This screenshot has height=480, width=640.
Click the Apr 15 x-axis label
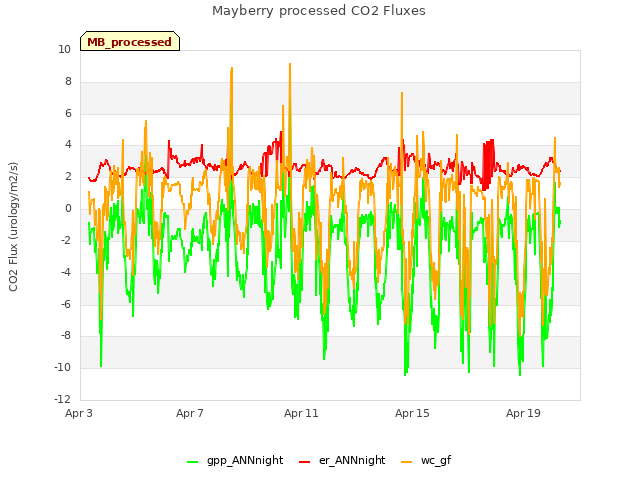click(412, 413)
